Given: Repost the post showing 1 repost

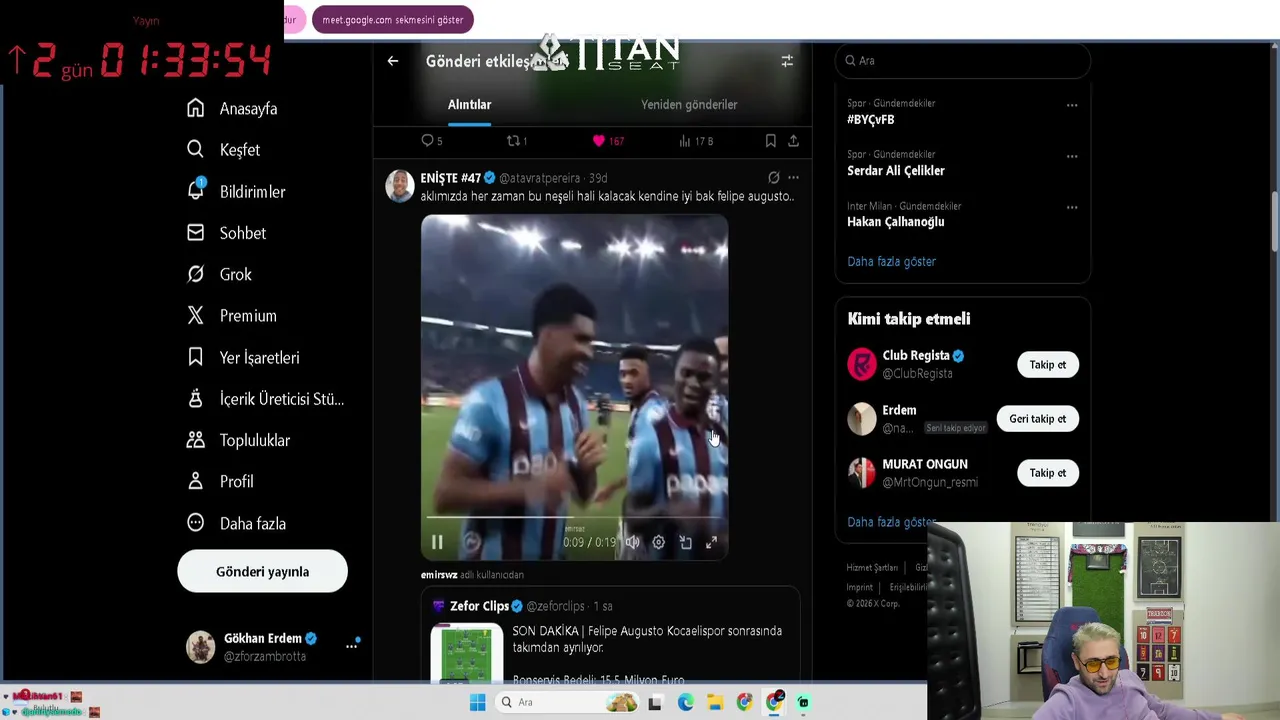Looking at the screenshot, I should pos(516,141).
